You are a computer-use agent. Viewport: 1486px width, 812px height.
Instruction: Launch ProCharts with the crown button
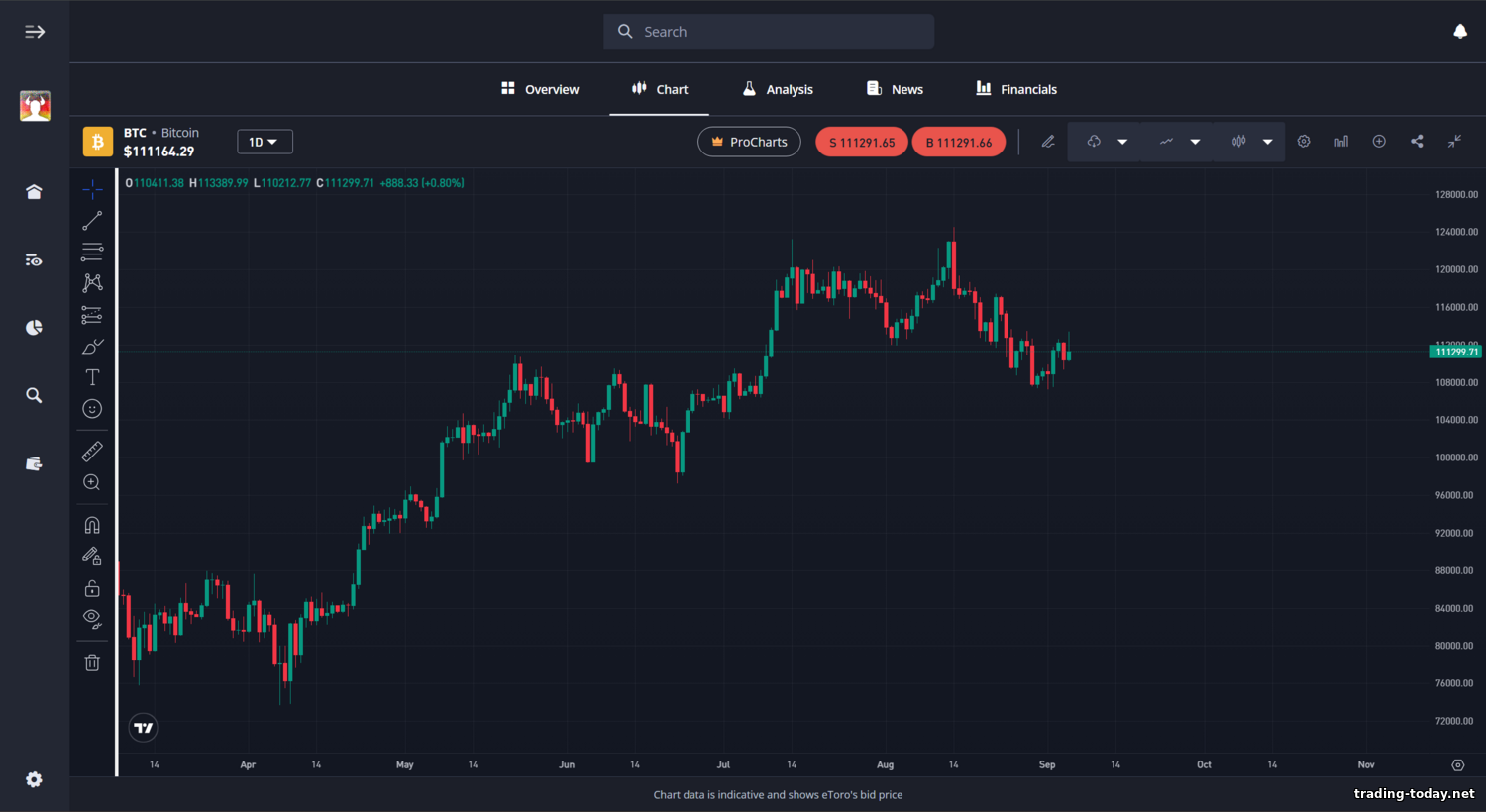[x=749, y=141]
